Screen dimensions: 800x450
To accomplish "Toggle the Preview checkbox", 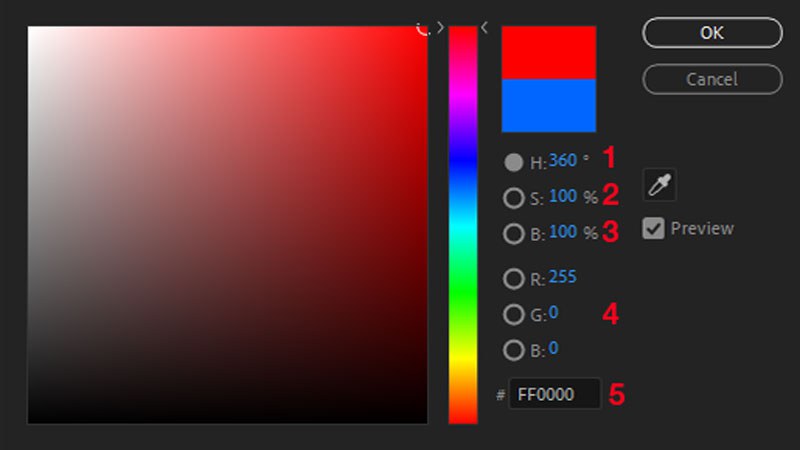I will coord(653,228).
